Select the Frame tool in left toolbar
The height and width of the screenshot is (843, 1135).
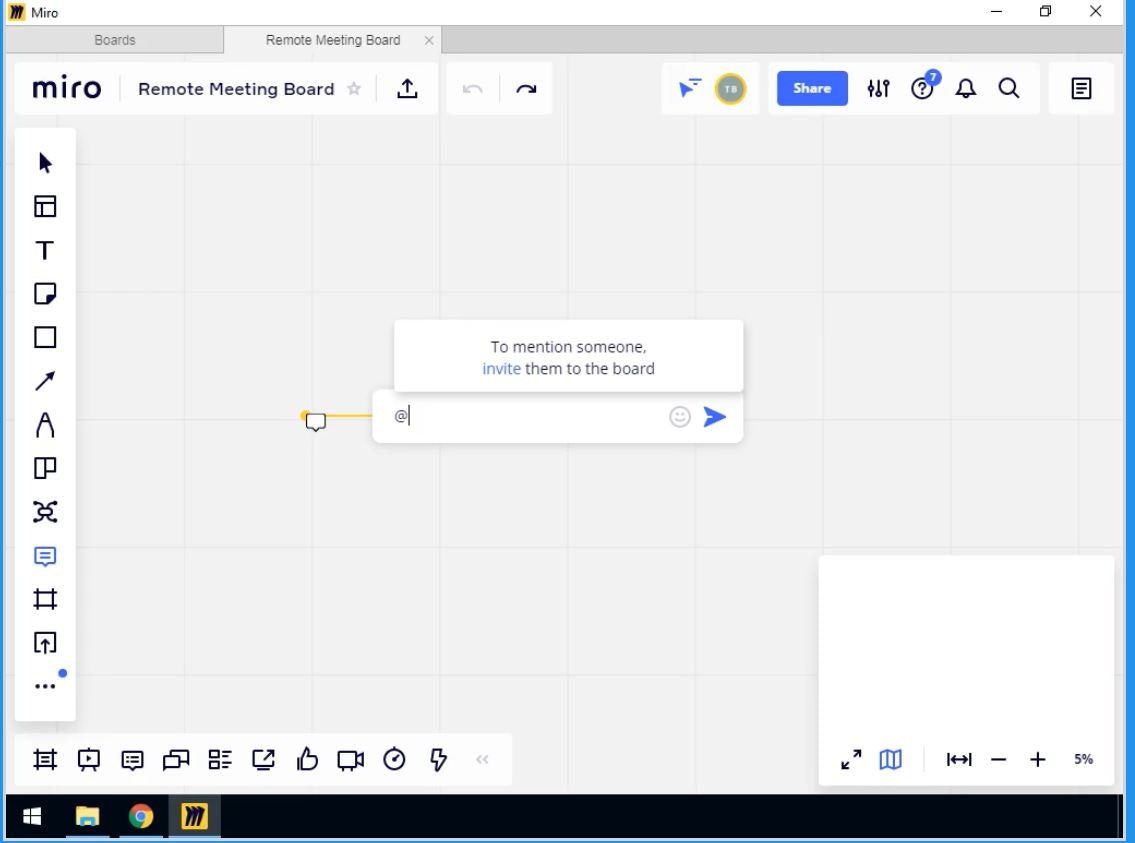[45, 599]
